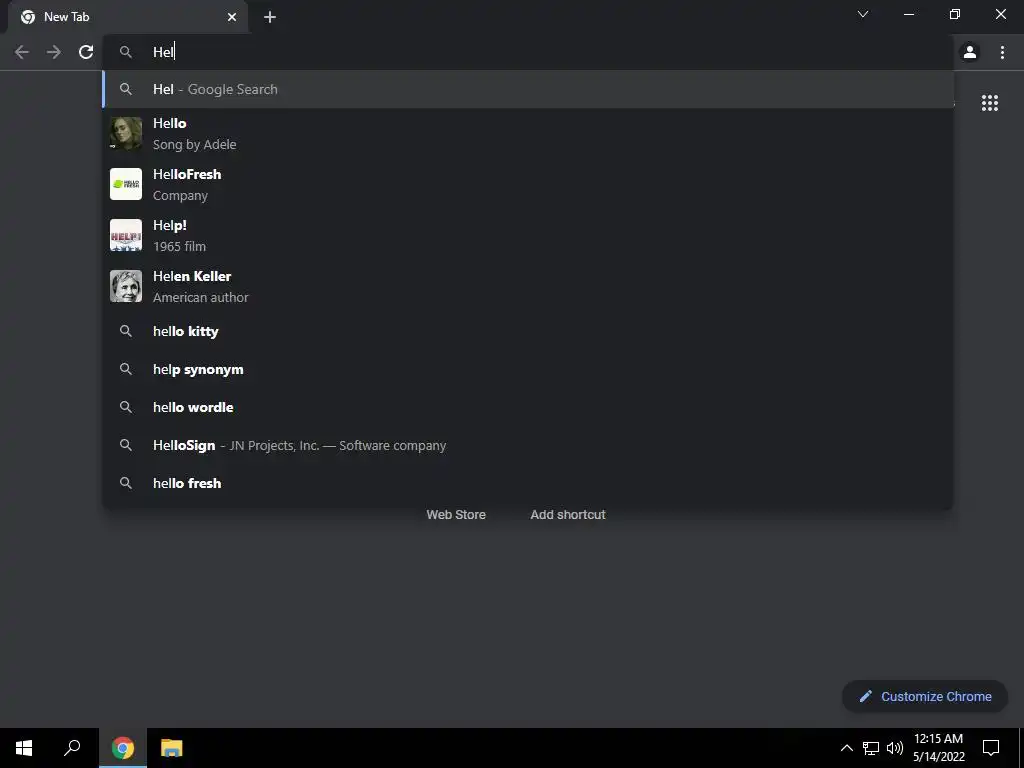Select HelloFresh Company suggestion
This screenshot has width=1024, height=768.
click(528, 185)
